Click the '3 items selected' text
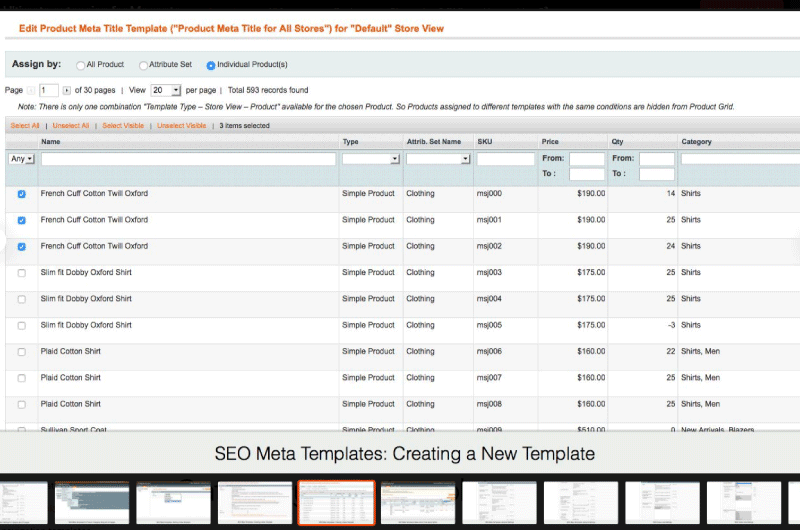This screenshot has width=800, height=530. 244,125
